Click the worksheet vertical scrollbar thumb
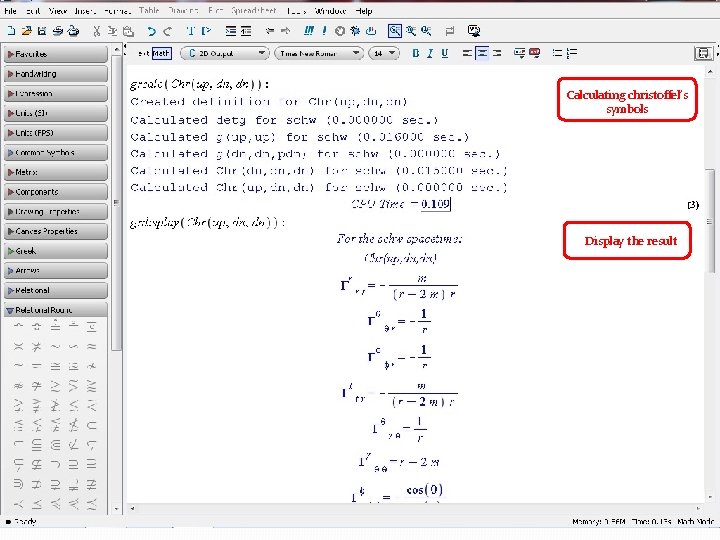The image size is (720, 540). coord(710,220)
